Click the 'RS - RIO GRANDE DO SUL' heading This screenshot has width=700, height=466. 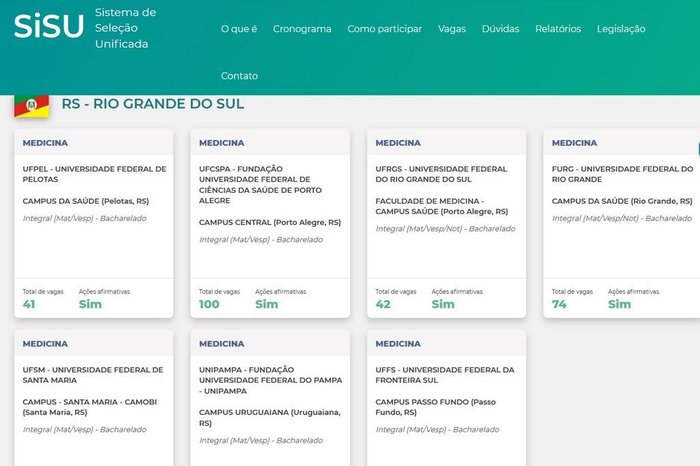point(153,104)
